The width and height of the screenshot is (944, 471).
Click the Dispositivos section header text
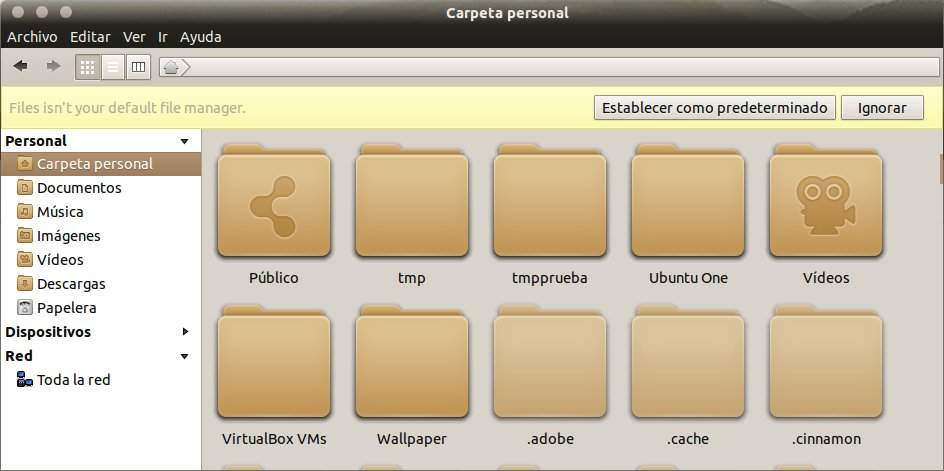(x=48, y=332)
